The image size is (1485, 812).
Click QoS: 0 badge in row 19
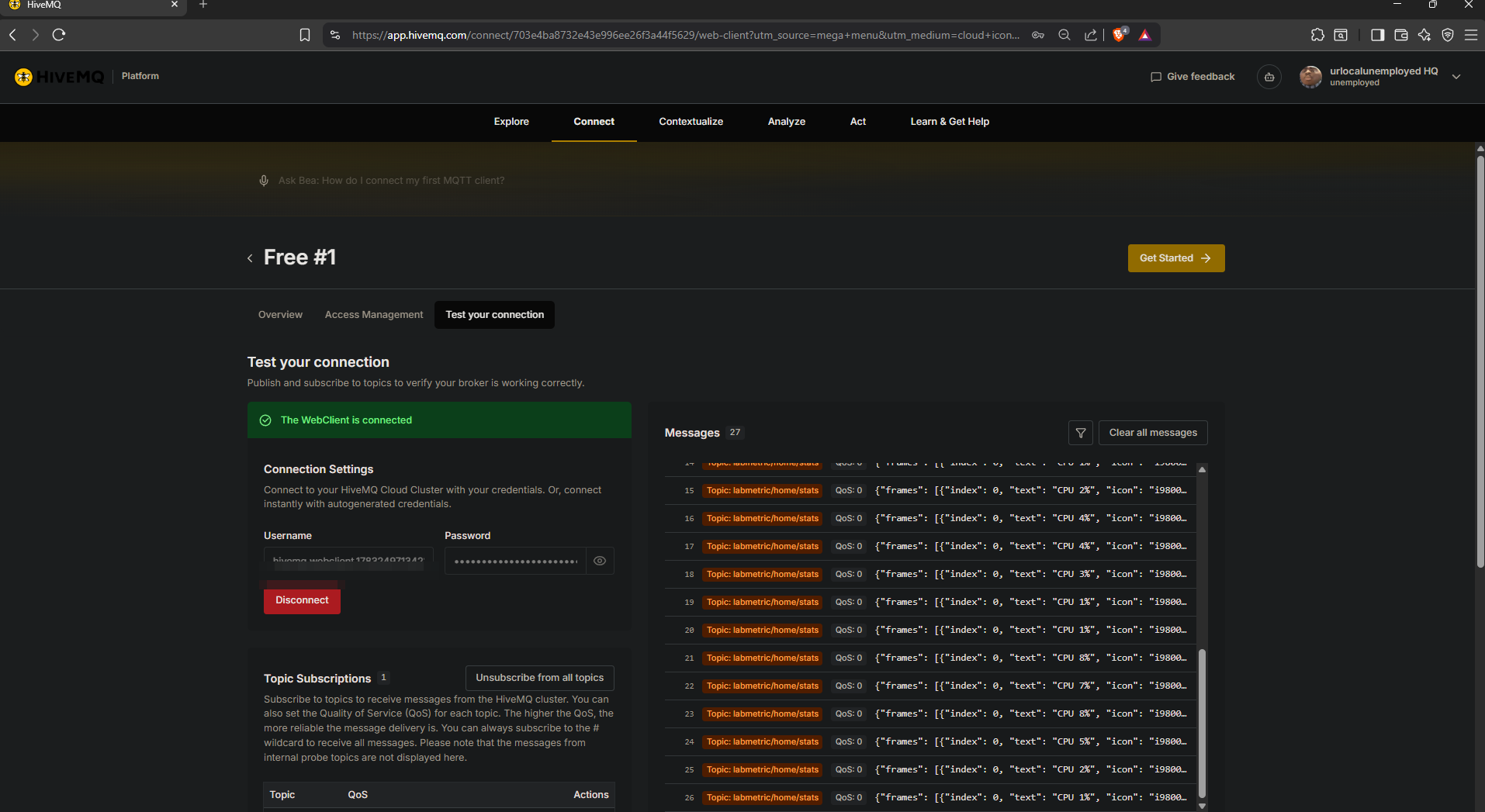click(x=848, y=602)
